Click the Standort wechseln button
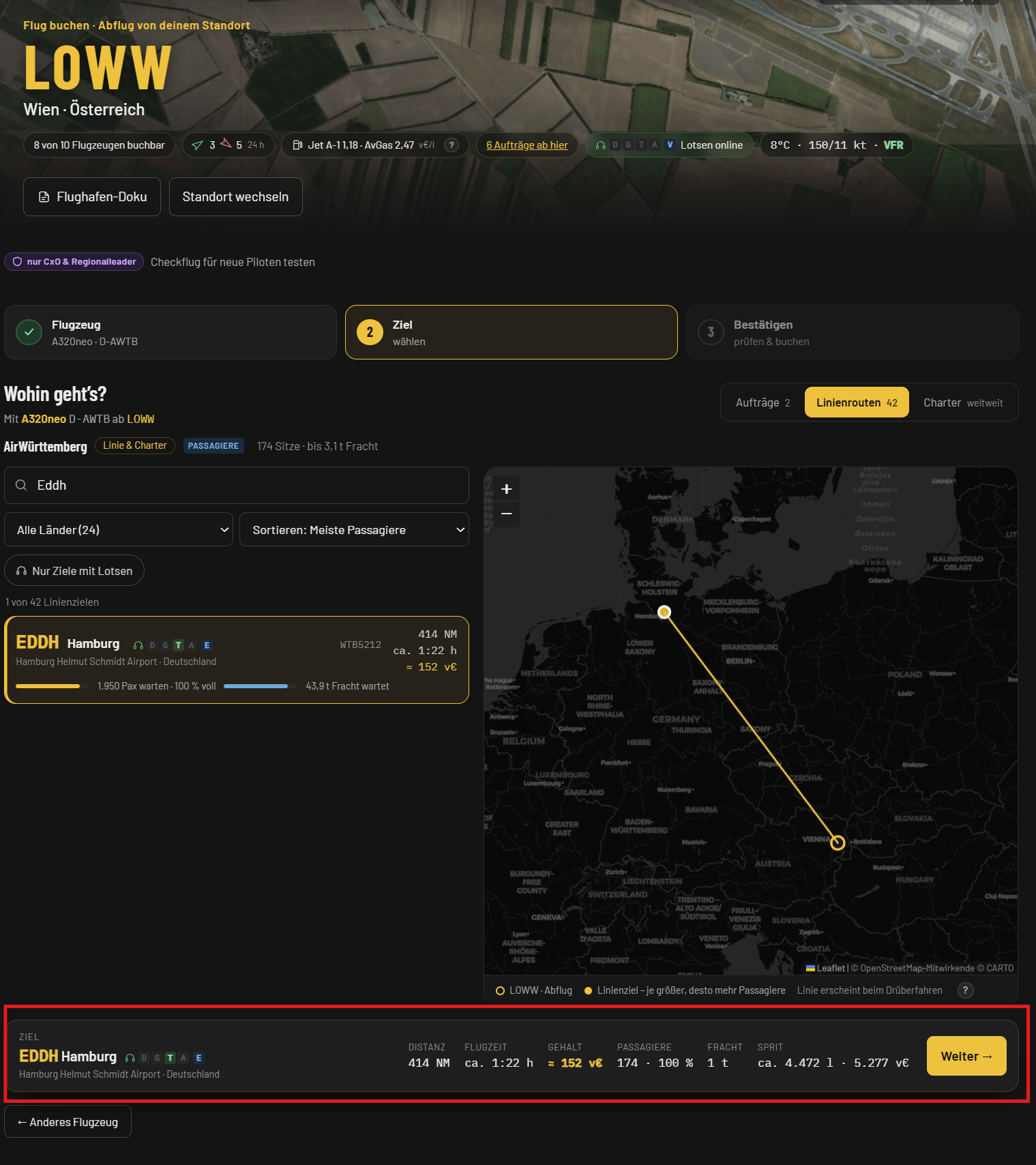1036x1165 pixels. [x=235, y=197]
